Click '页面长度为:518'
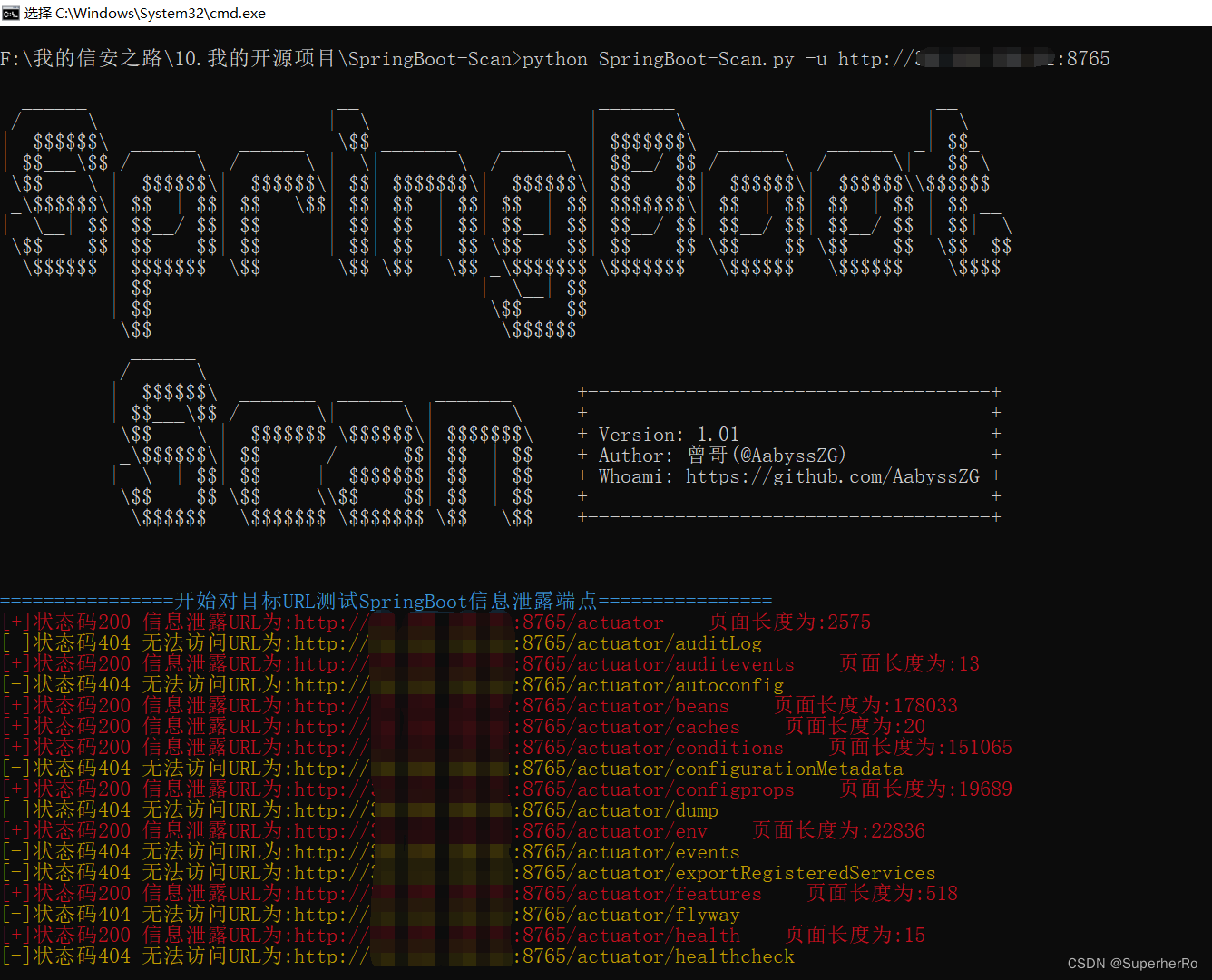The height and width of the screenshot is (980, 1212). click(x=882, y=894)
